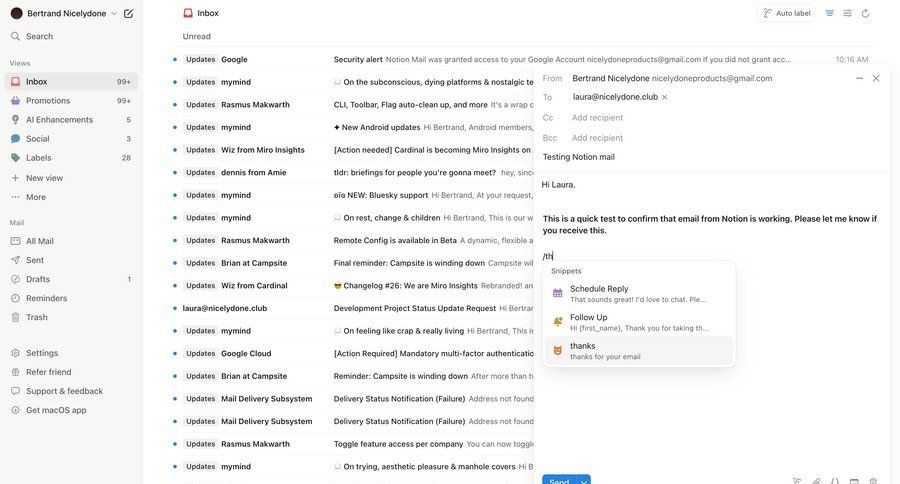Open laura@nicelydone.club status update email
Image resolution: width=900 pixels, height=484 pixels.
pos(352,308)
